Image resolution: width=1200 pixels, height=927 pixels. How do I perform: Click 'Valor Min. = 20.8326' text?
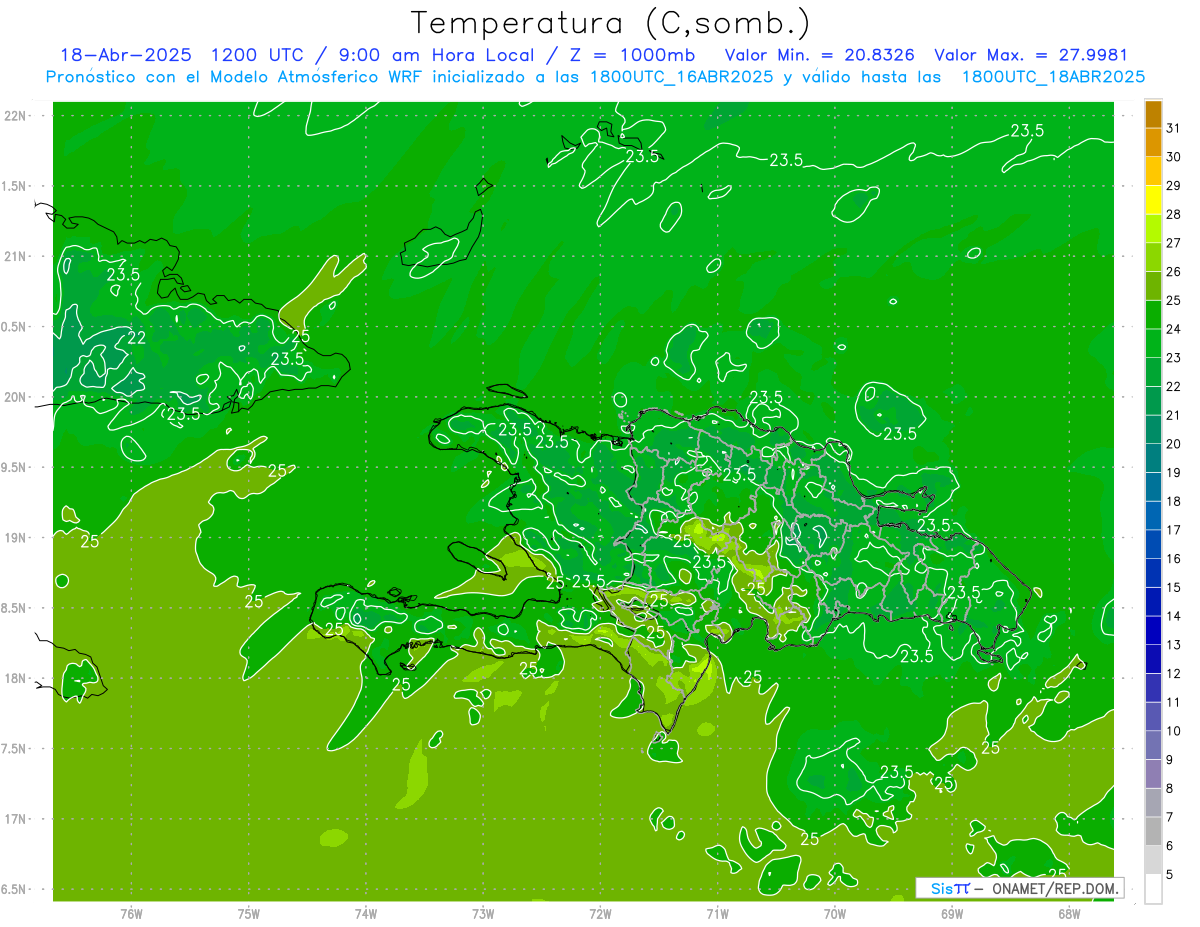819,55
